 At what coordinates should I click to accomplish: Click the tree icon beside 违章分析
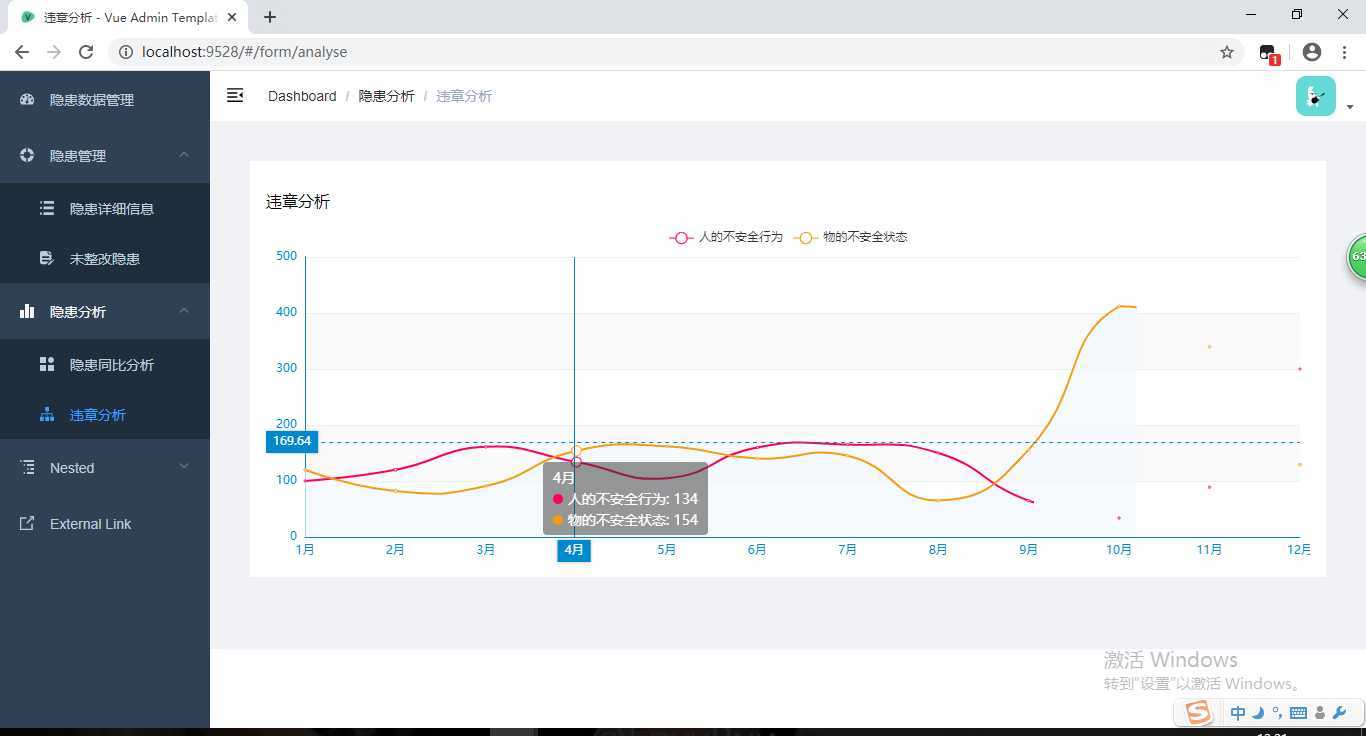click(47, 414)
